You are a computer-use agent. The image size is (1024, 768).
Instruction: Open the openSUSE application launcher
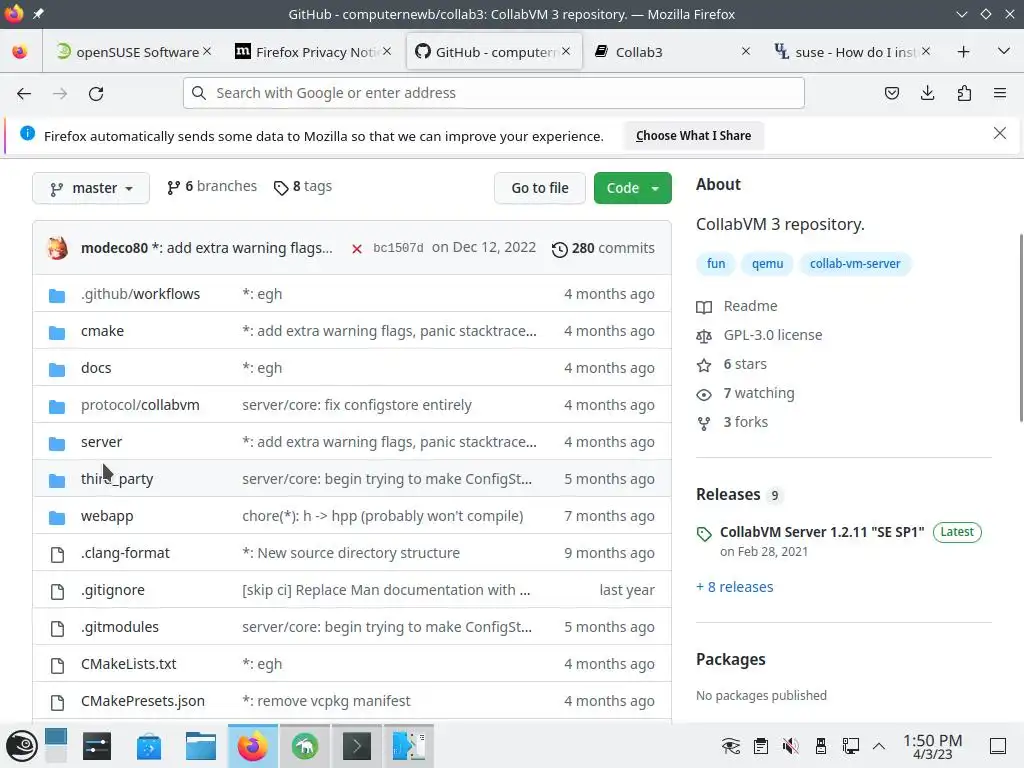[x=22, y=746]
